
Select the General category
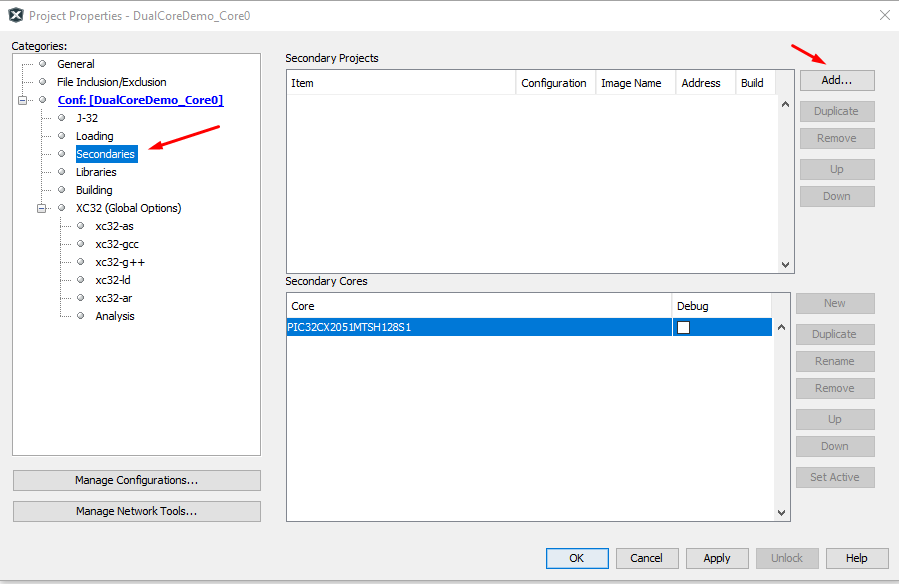76,64
